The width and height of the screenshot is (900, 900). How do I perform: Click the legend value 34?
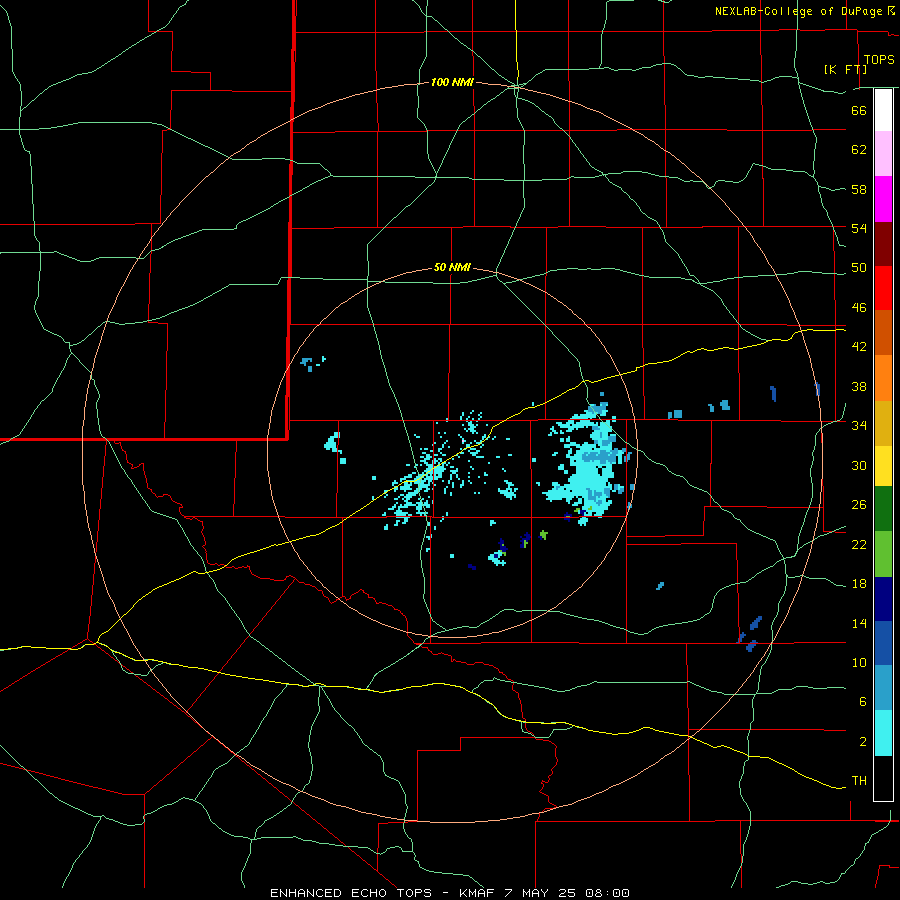(859, 426)
